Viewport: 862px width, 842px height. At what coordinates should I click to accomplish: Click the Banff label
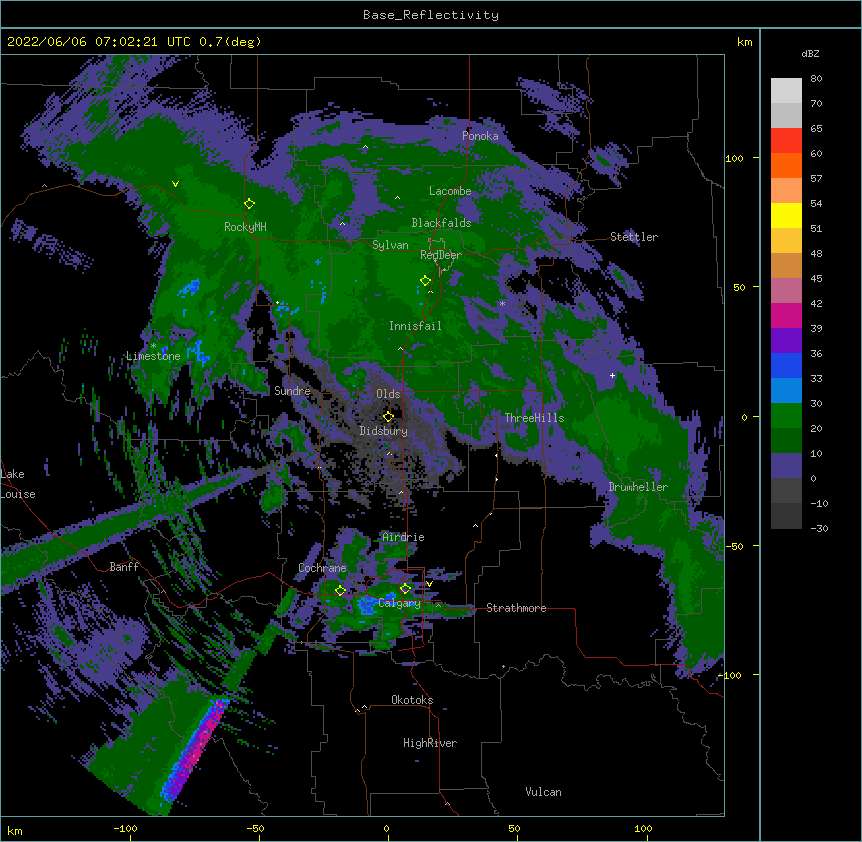(x=124, y=567)
